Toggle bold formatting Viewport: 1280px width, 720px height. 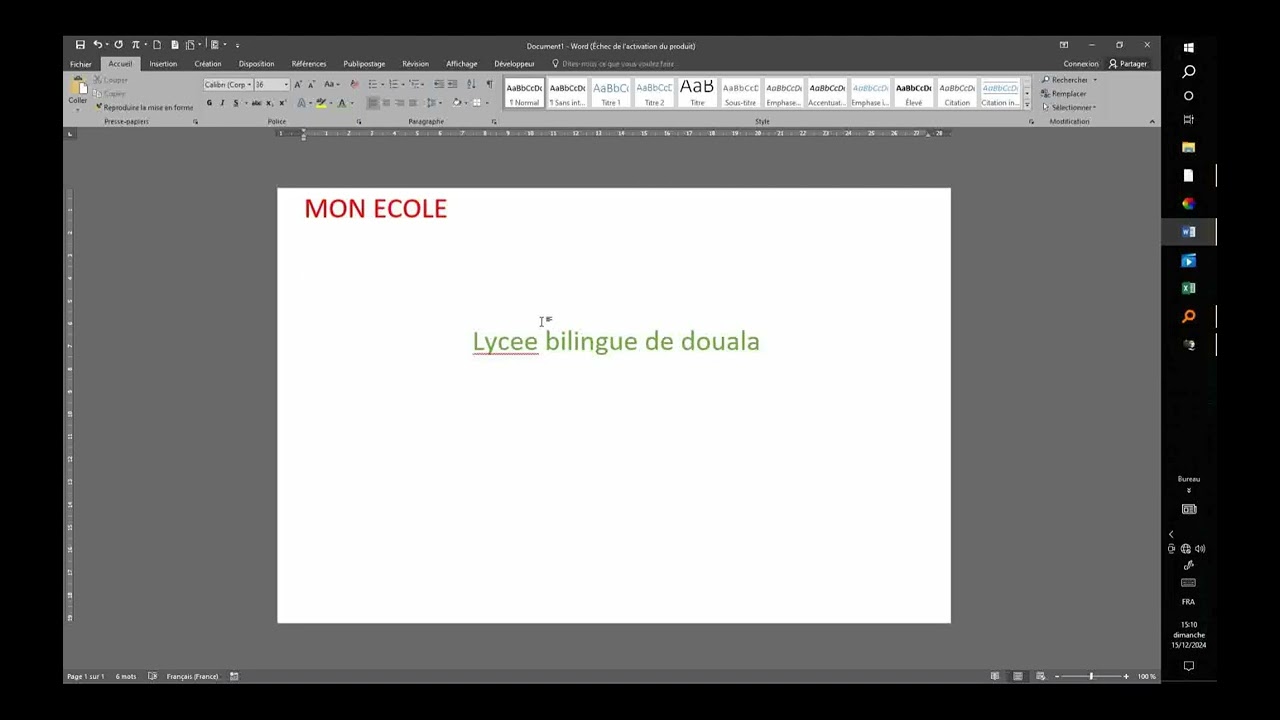(209, 103)
